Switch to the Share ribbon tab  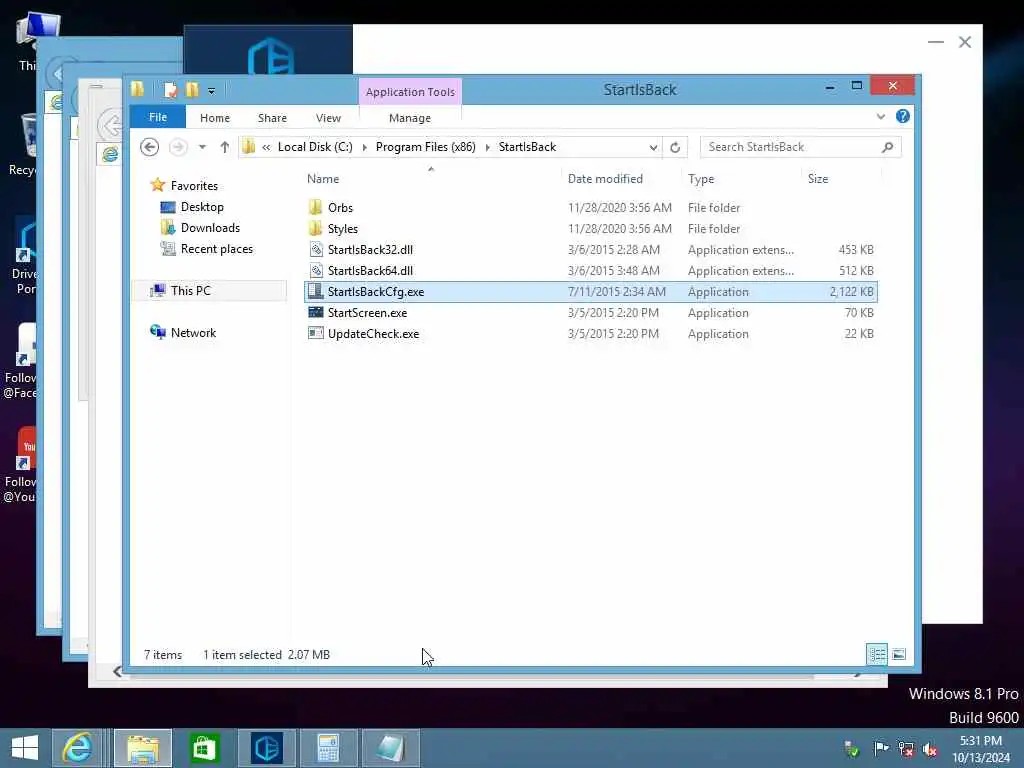pos(272,118)
